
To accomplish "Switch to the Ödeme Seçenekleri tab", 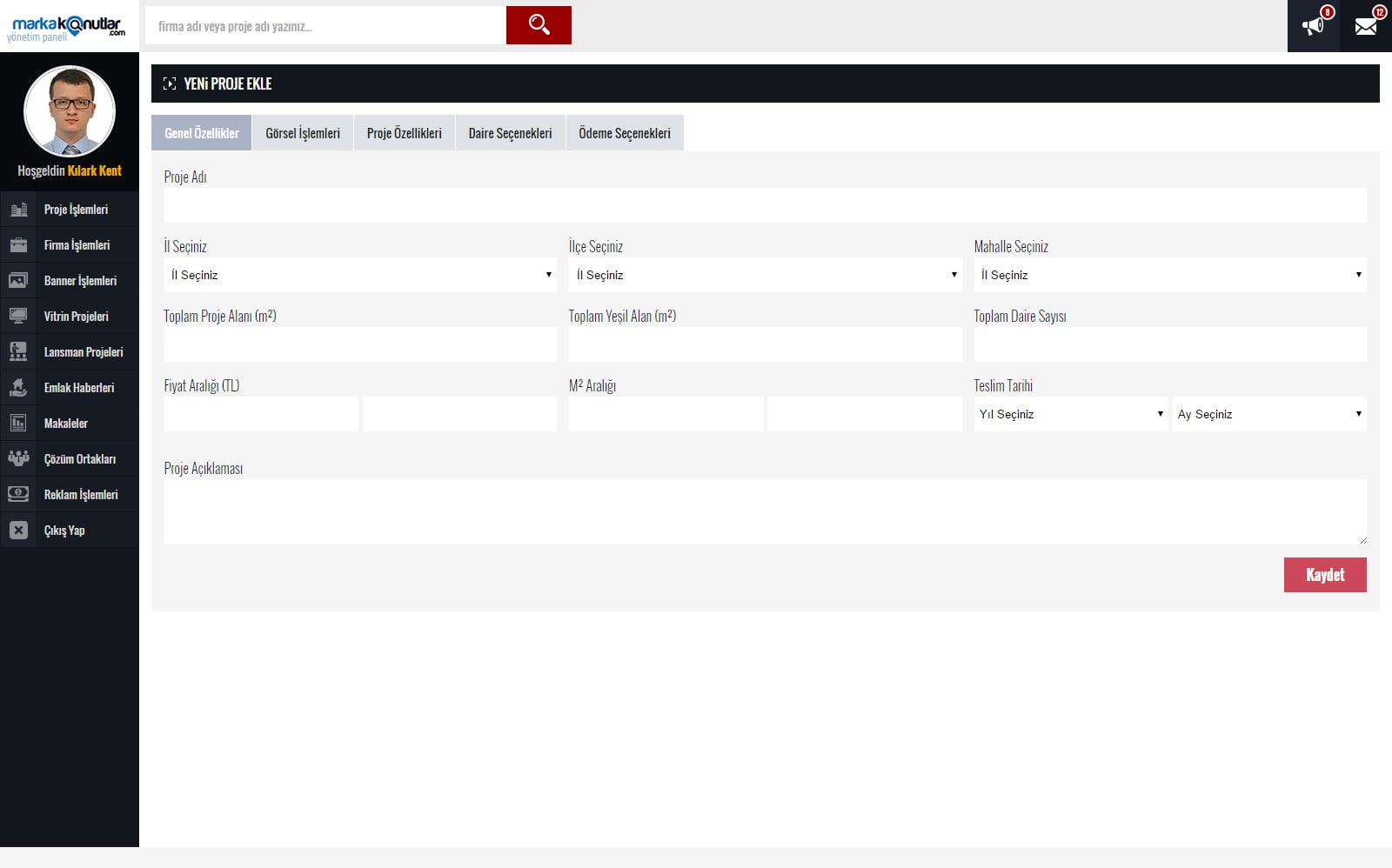I will coord(624,133).
